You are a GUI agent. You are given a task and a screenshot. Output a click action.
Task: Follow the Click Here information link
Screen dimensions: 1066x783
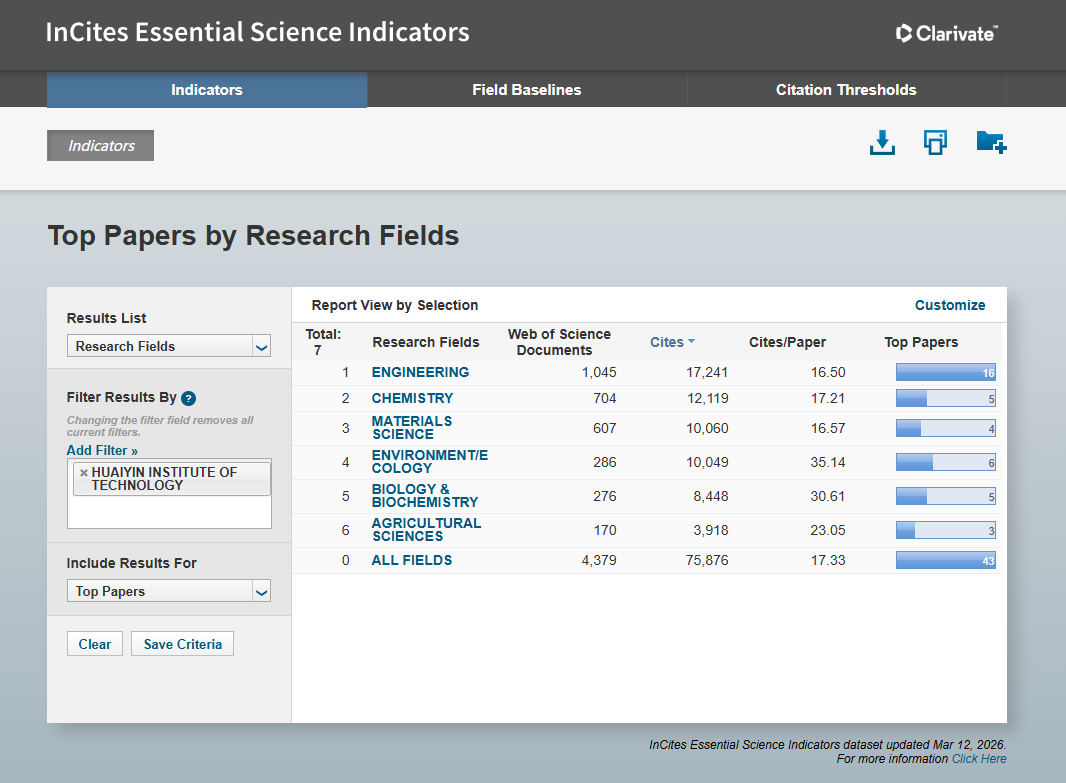click(x=979, y=759)
